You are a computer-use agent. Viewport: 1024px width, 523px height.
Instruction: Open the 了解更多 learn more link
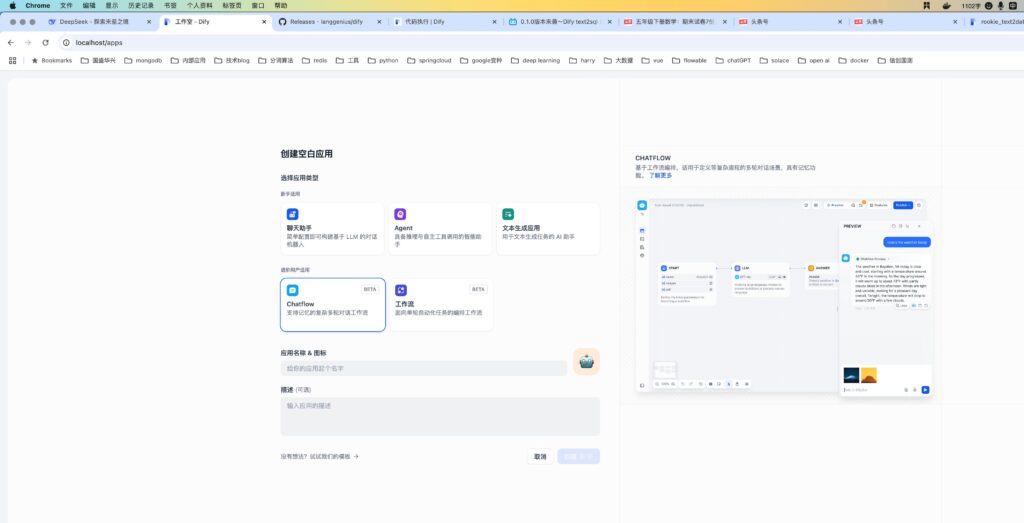point(660,175)
